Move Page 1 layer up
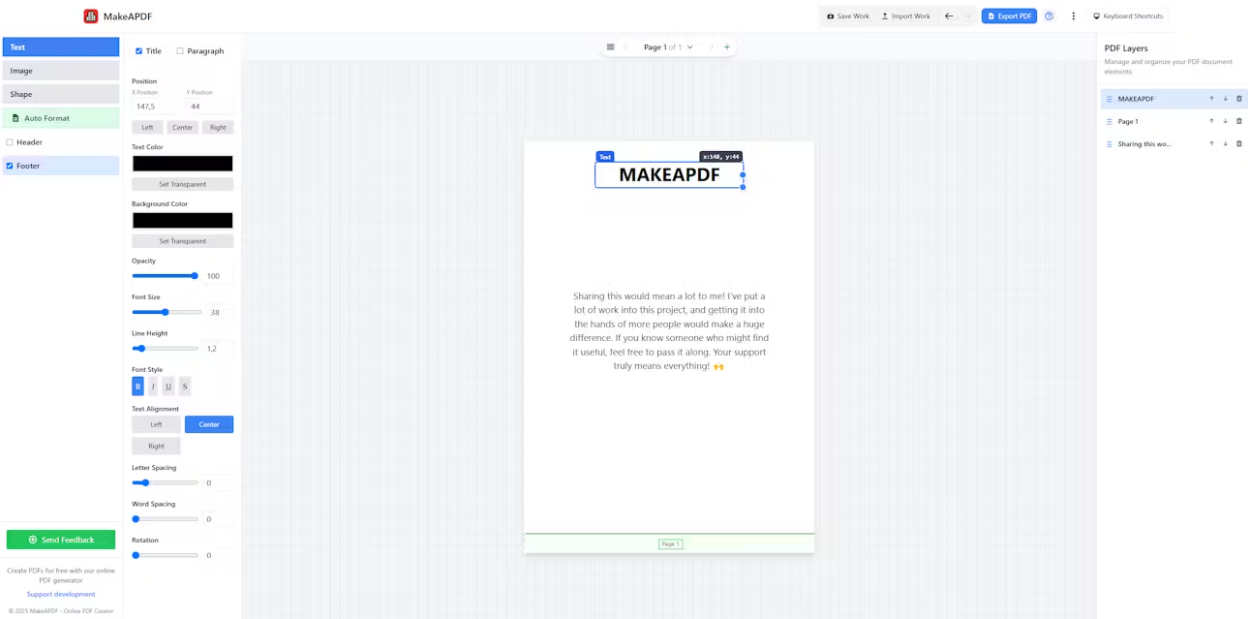 [x=1211, y=121]
